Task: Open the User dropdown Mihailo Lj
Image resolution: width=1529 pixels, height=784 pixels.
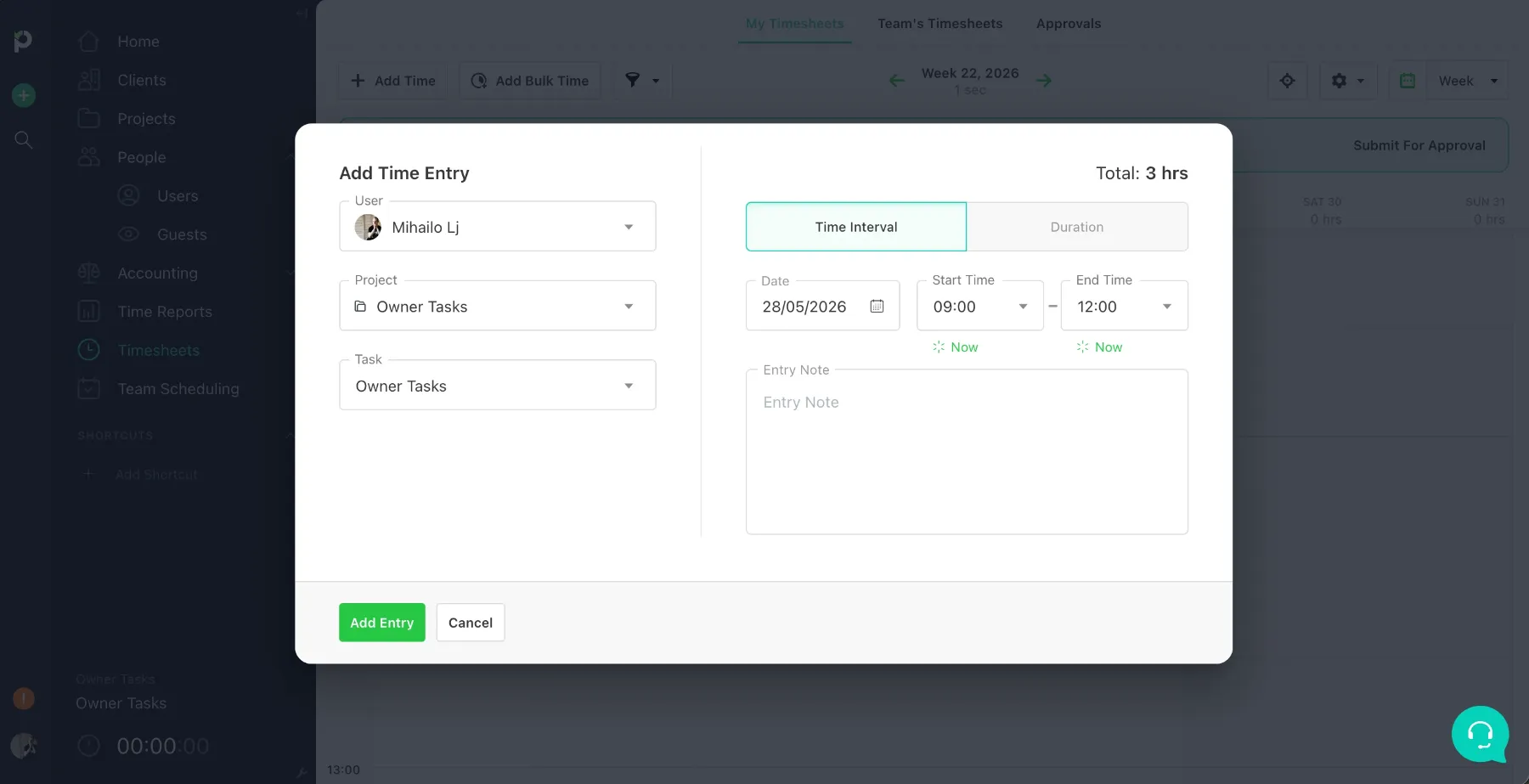Action: point(498,227)
